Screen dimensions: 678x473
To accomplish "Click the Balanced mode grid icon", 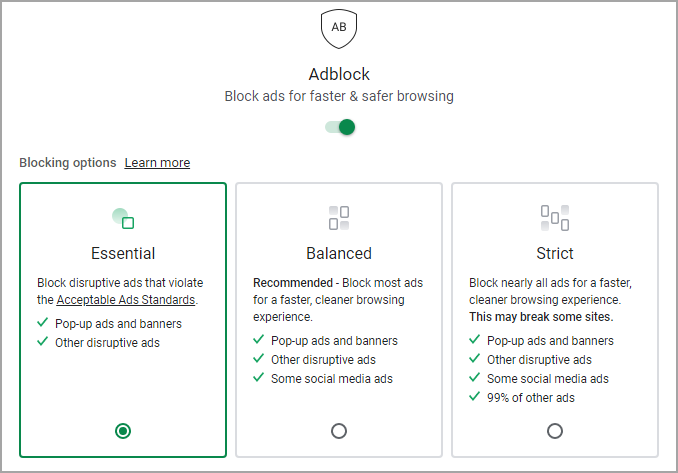I will 339,218.
